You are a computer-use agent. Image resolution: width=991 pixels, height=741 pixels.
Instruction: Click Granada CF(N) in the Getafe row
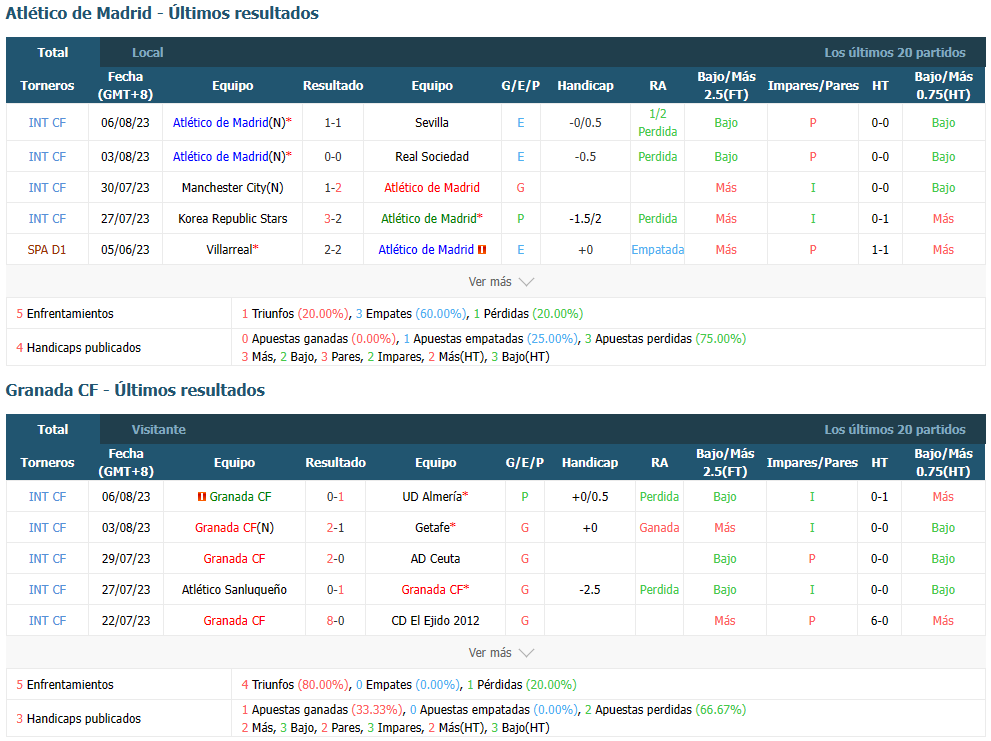click(x=234, y=528)
